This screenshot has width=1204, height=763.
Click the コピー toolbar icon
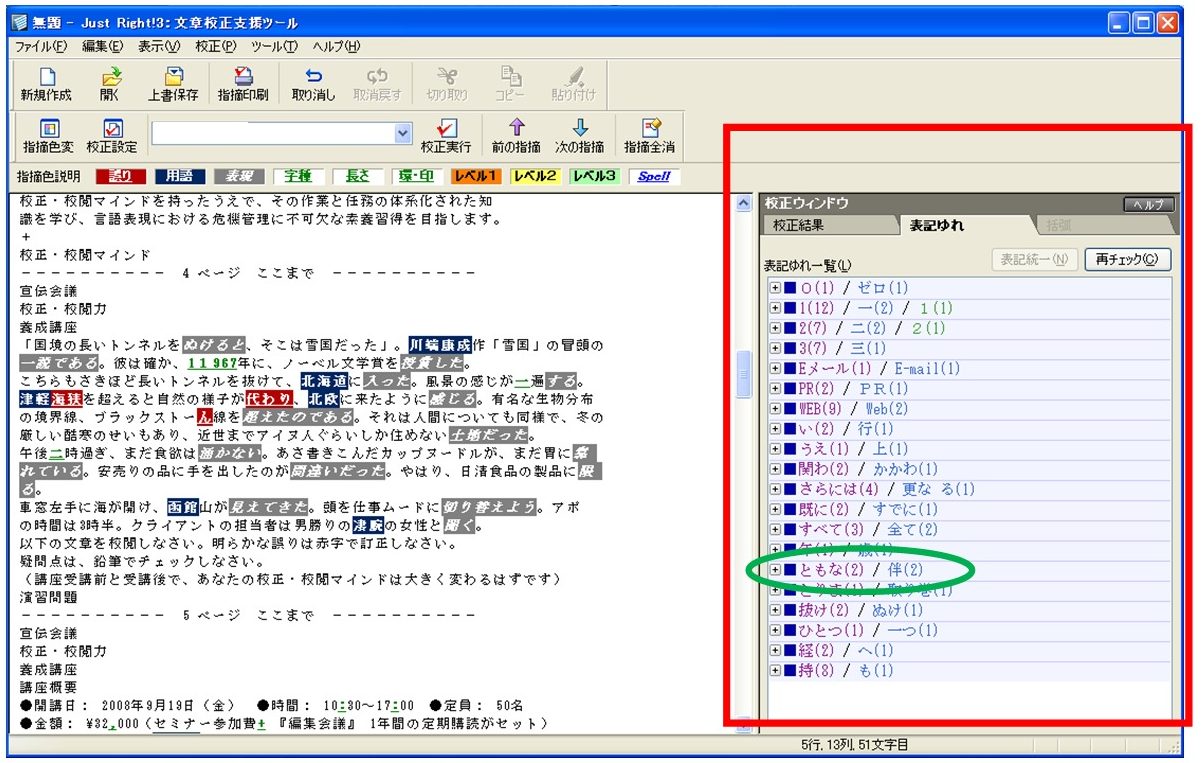pyautogui.click(x=510, y=85)
